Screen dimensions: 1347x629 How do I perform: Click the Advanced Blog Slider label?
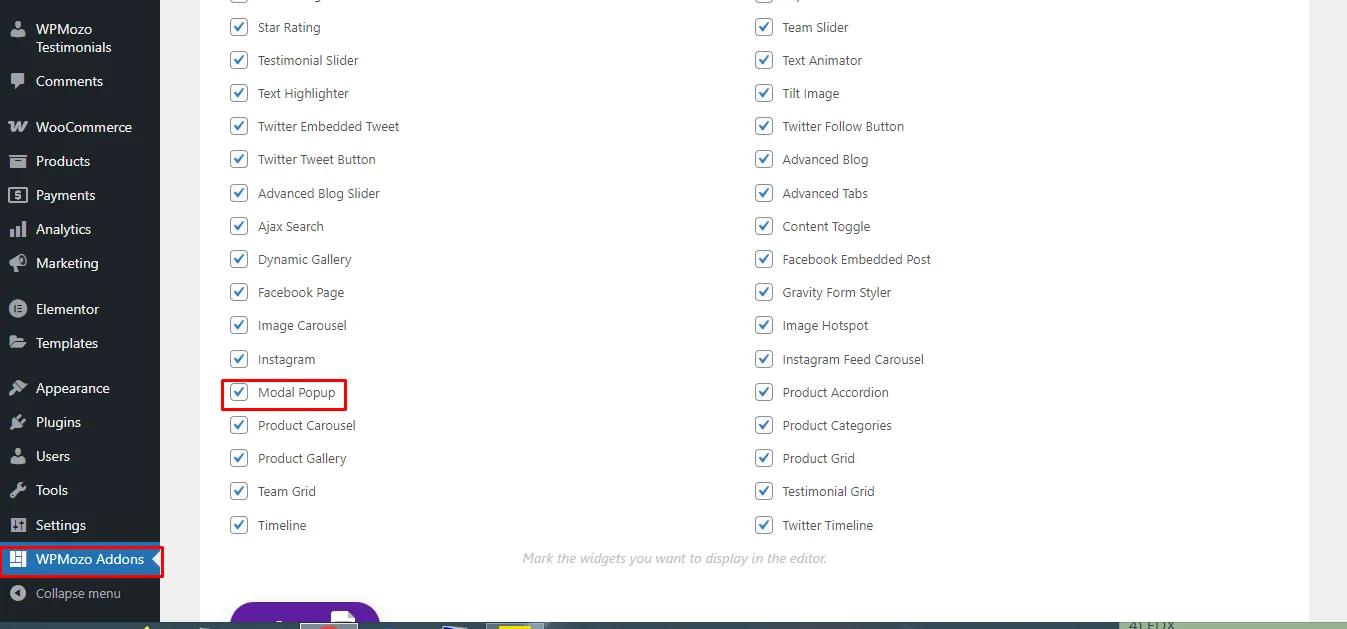tap(319, 193)
